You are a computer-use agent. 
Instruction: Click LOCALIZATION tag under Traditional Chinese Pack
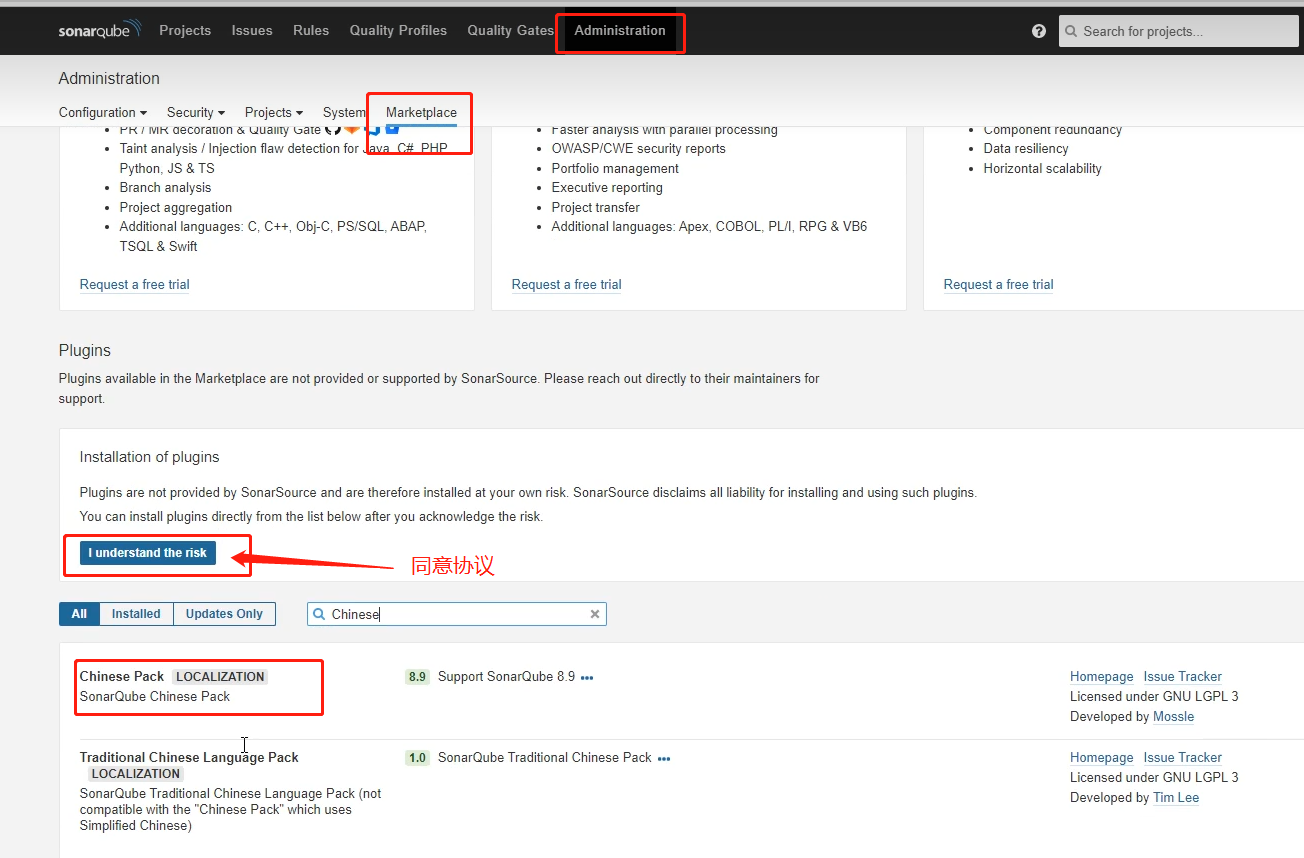(136, 774)
